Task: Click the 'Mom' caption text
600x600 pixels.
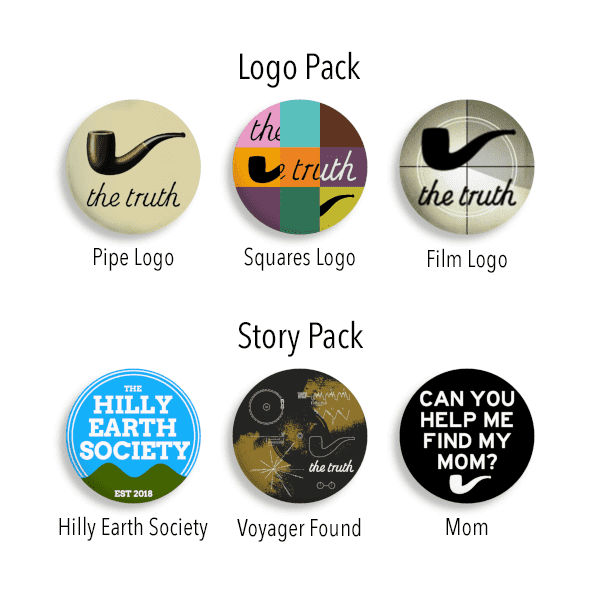Action: [467, 527]
